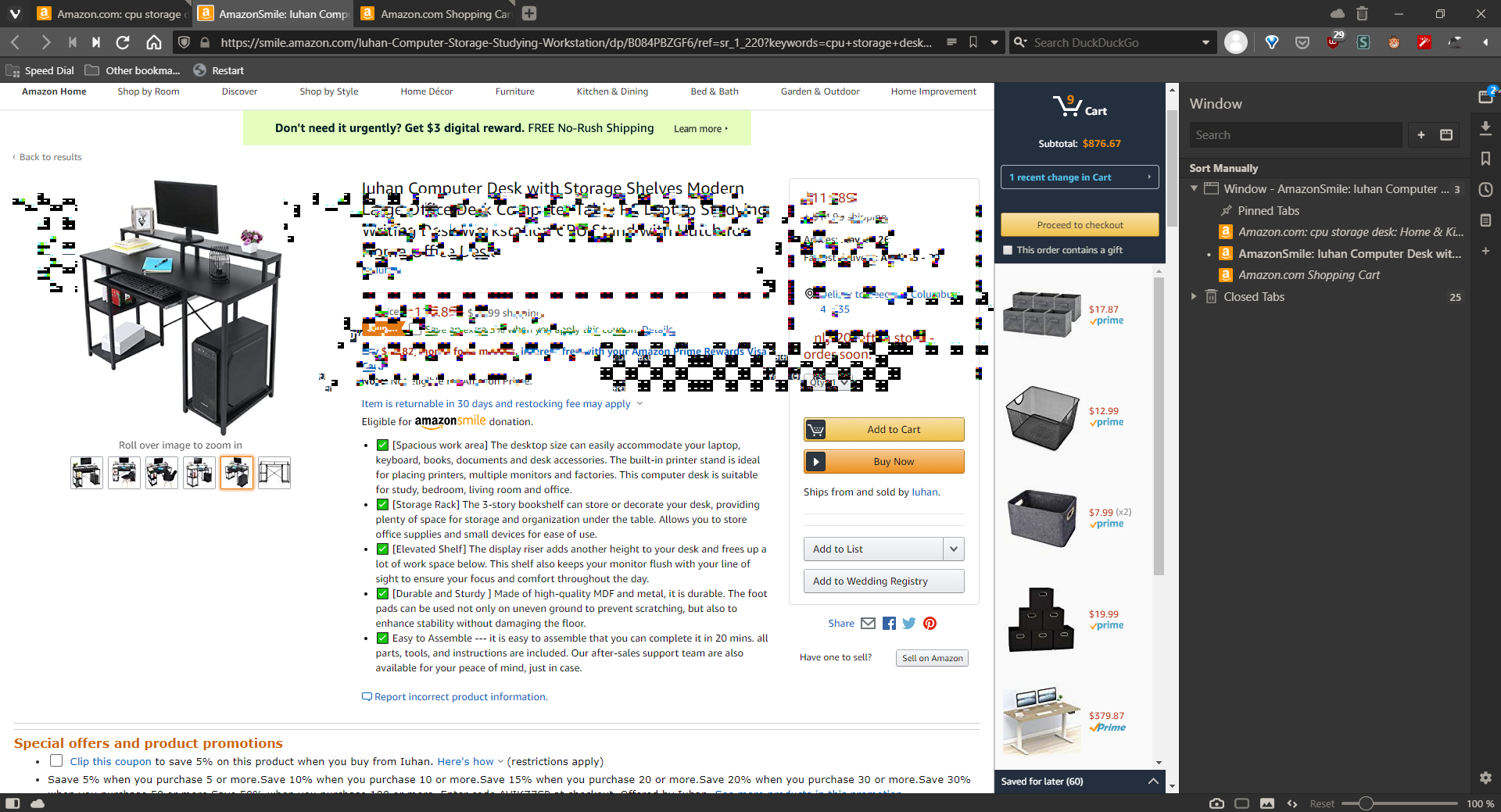Open a new tab with plus button
1501x812 pixels.
click(529, 13)
